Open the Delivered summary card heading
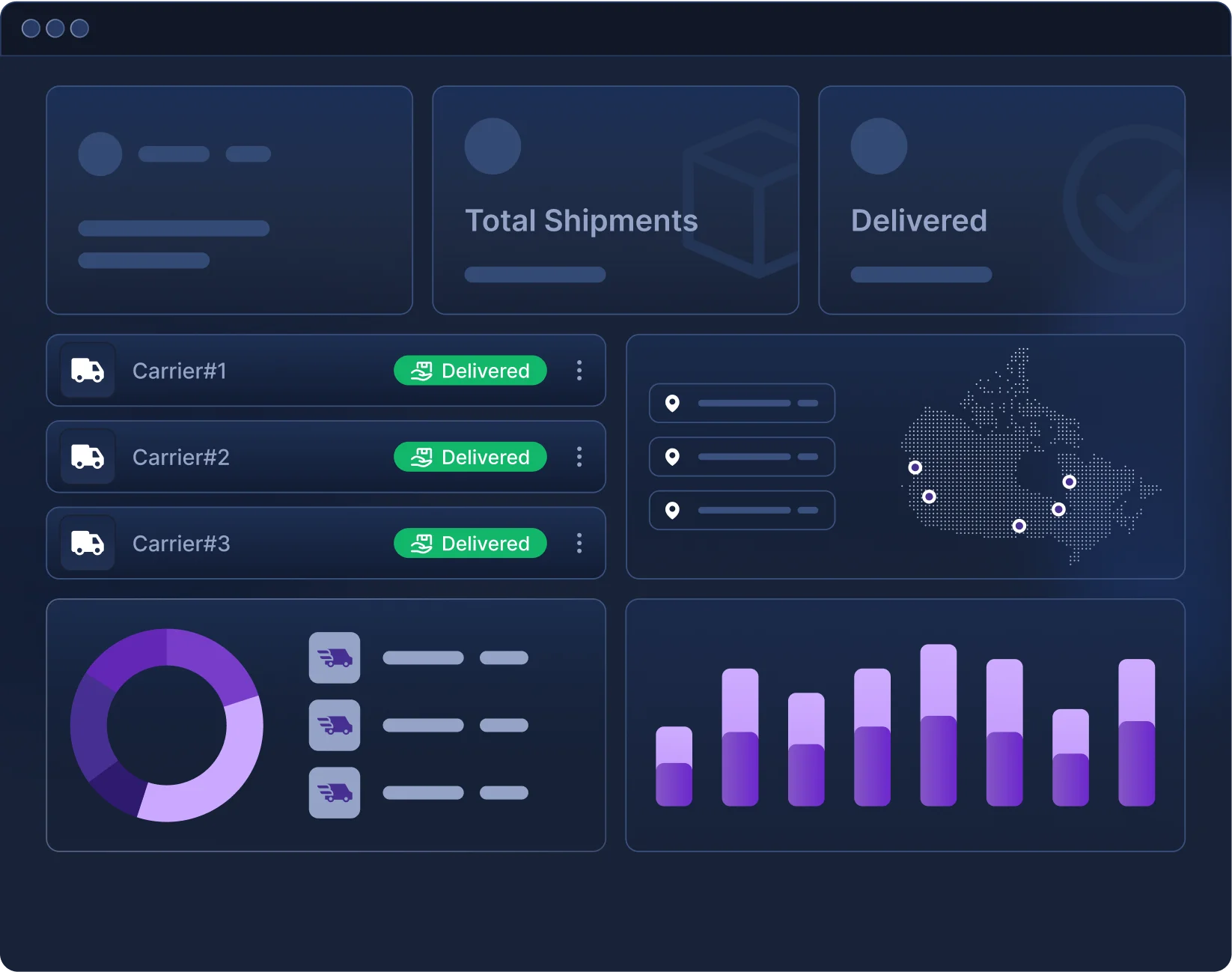Image resolution: width=1232 pixels, height=972 pixels. 919,221
